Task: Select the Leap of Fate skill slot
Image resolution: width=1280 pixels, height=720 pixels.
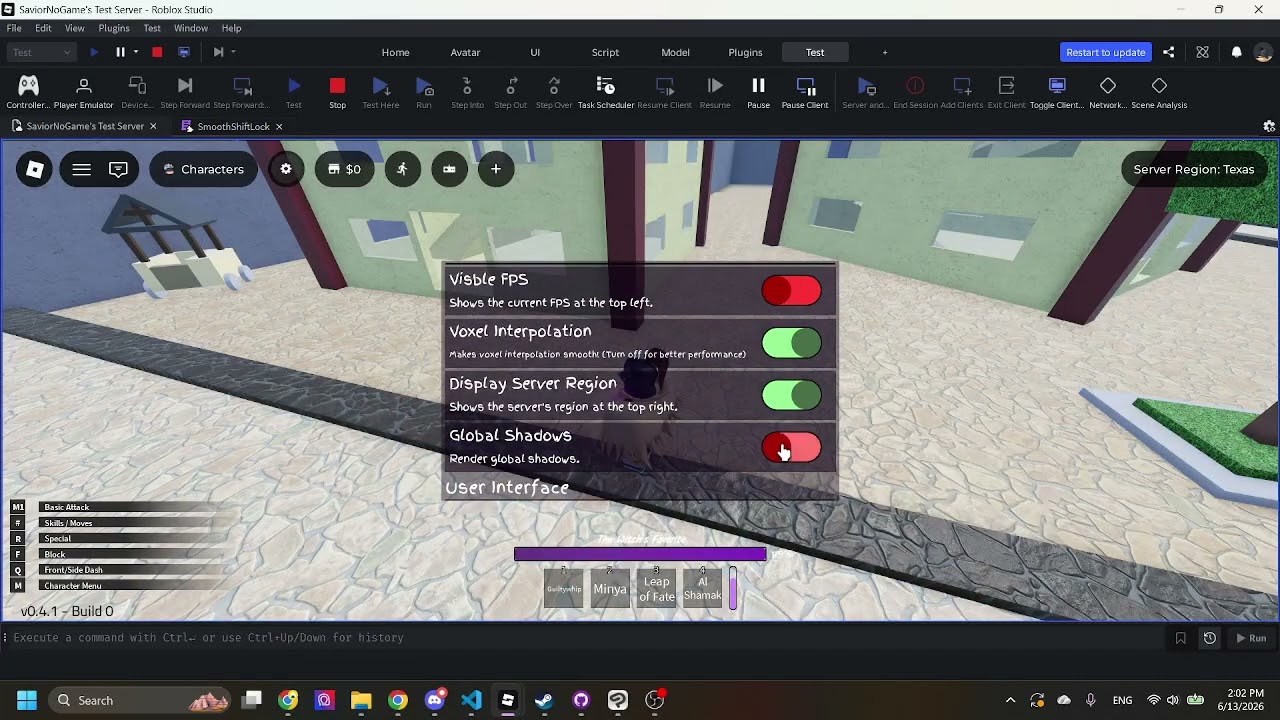Action: point(657,588)
